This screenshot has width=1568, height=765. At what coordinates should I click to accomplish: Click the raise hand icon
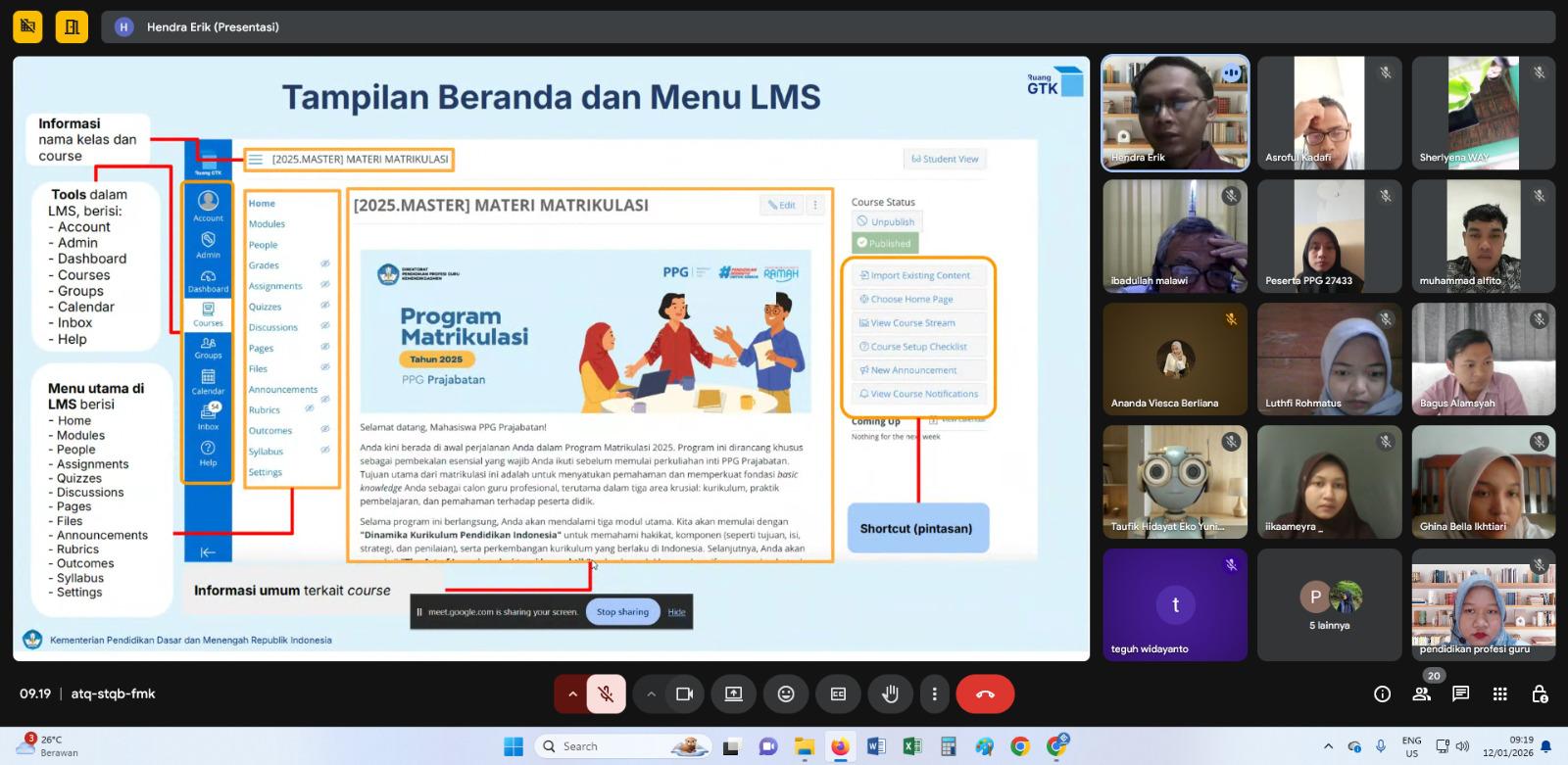890,694
